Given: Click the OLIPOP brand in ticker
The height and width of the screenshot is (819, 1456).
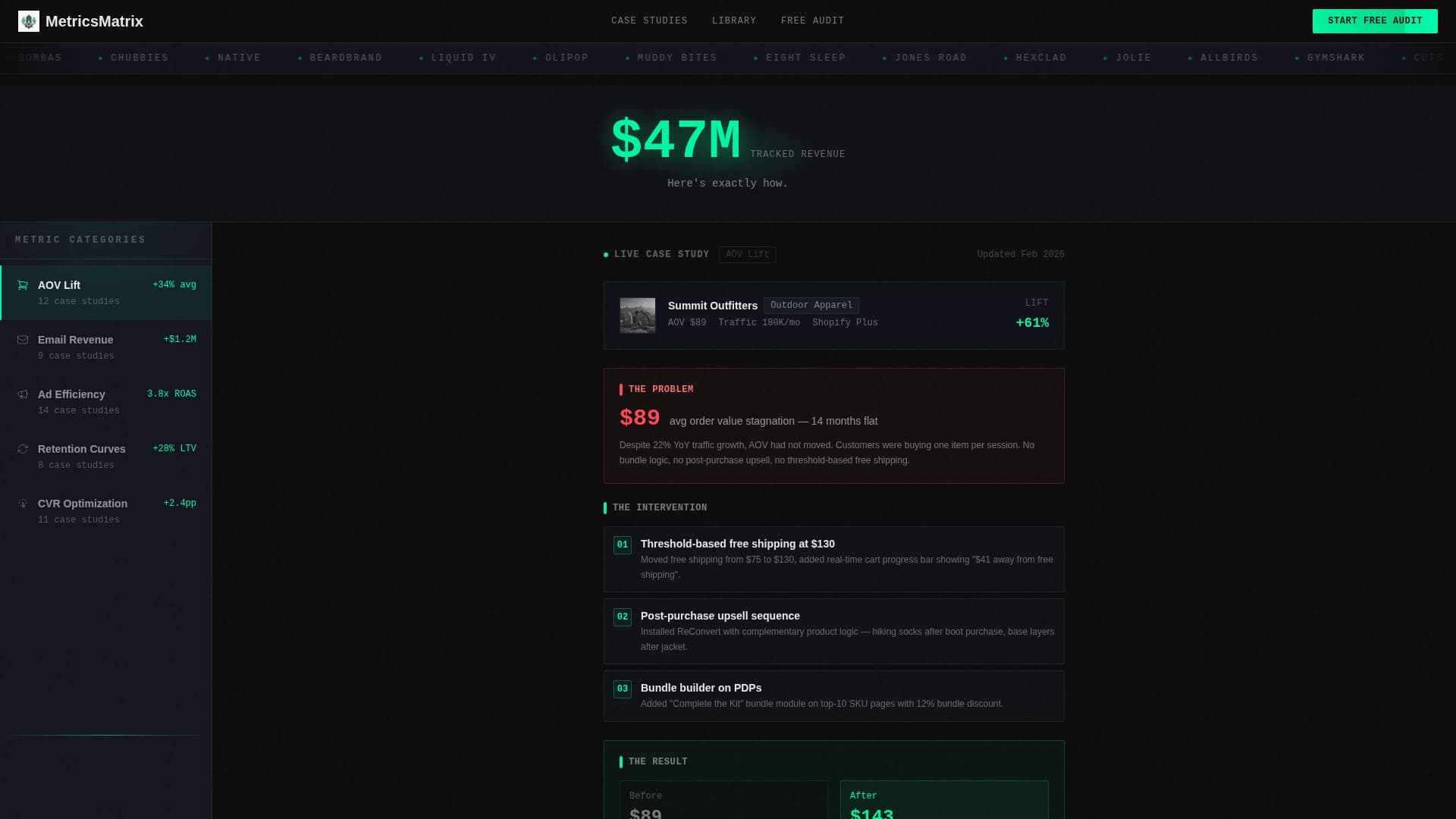Looking at the screenshot, I should coord(566,58).
